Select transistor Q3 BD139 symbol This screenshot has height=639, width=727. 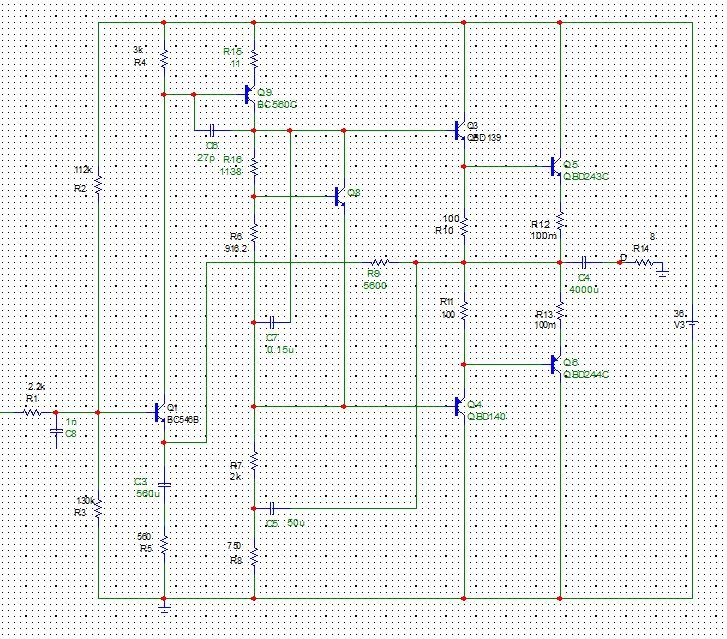pyautogui.click(x=460, y=130)
